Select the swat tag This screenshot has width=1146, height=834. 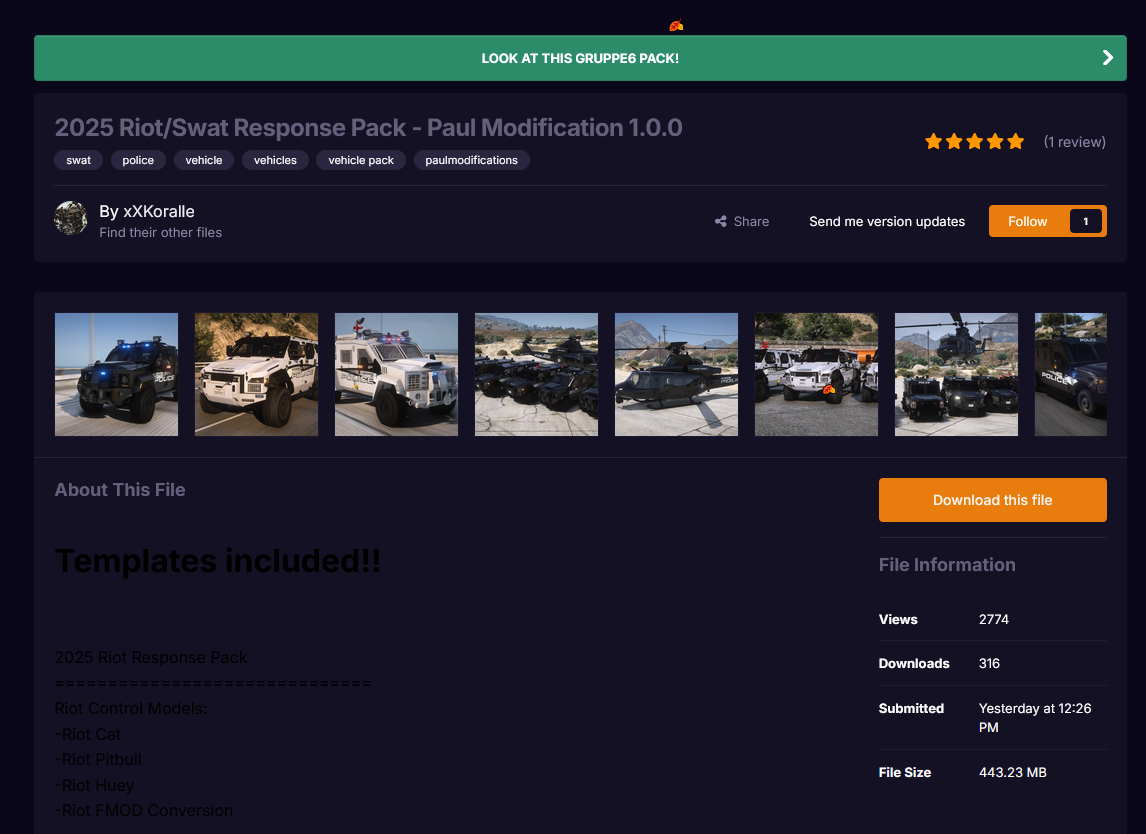78,160
